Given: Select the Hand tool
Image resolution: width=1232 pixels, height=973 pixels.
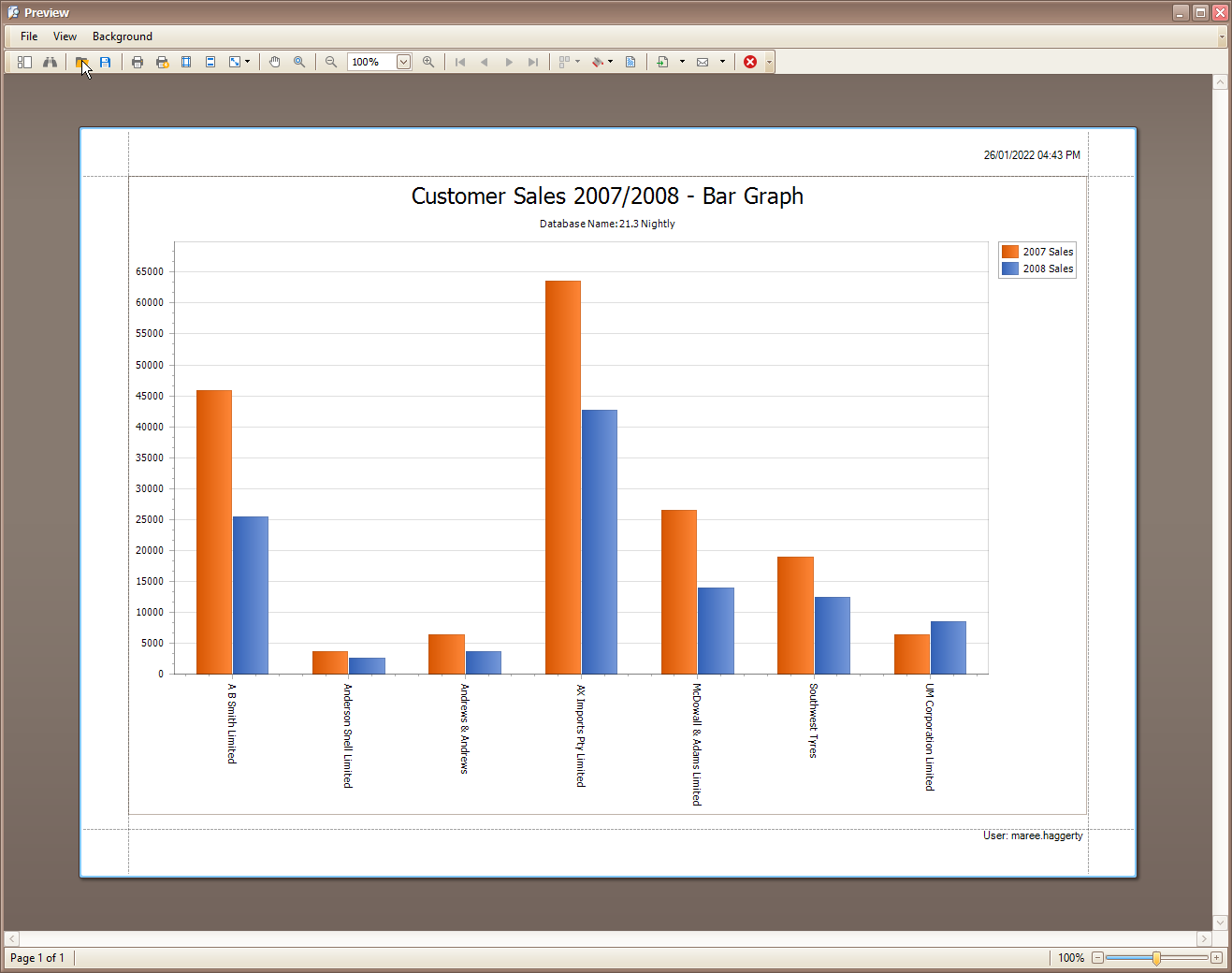Looking at the screenshot, I should point(275,62).
